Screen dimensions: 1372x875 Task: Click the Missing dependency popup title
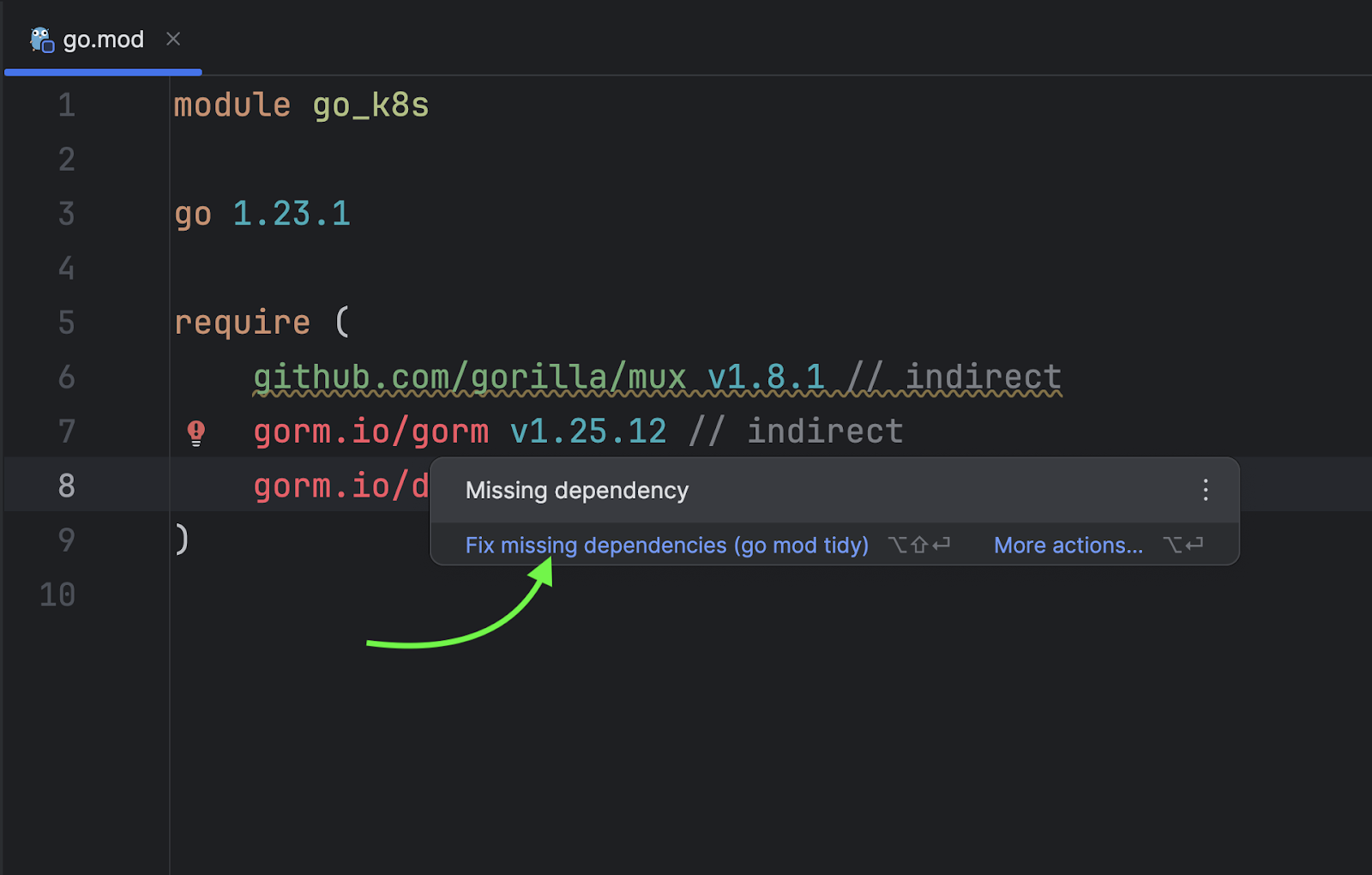576,491
